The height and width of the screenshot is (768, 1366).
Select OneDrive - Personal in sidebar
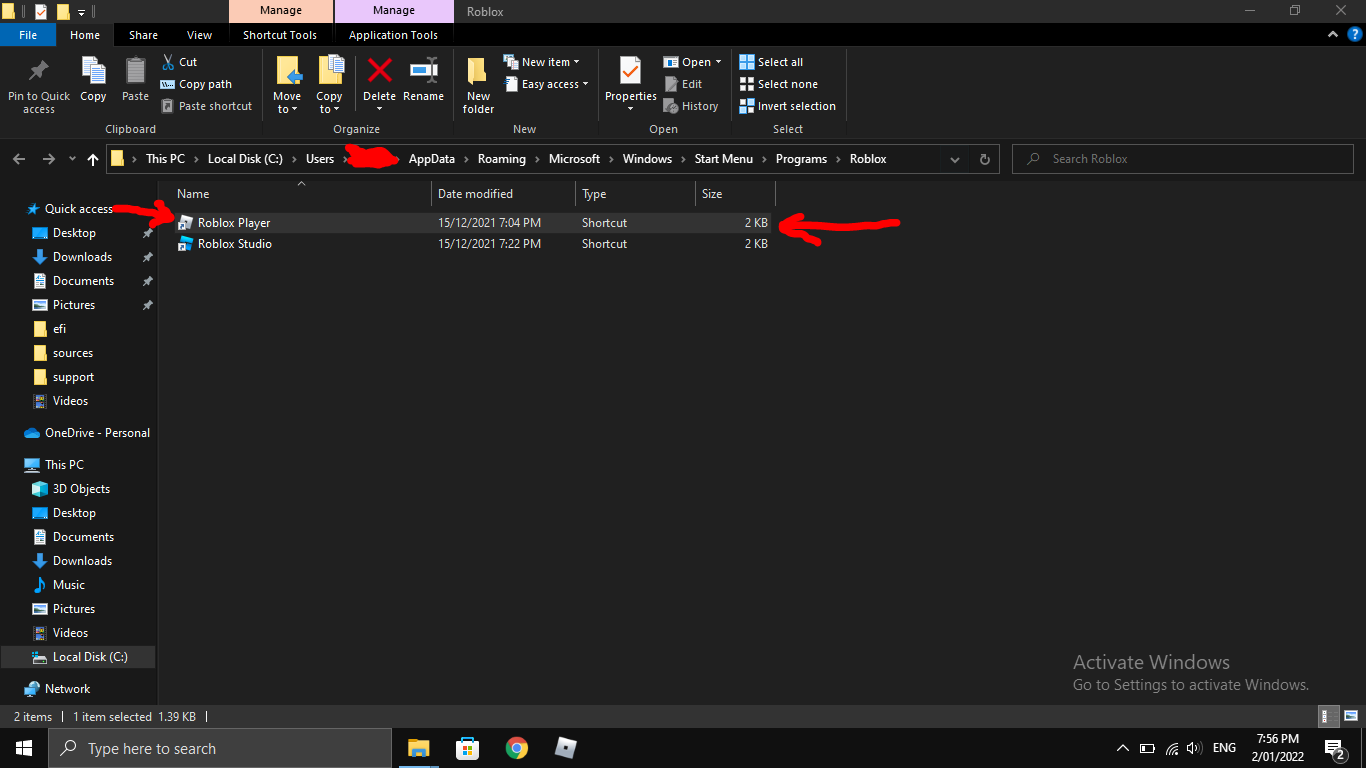pyautogui.click(x=97, y=433)
